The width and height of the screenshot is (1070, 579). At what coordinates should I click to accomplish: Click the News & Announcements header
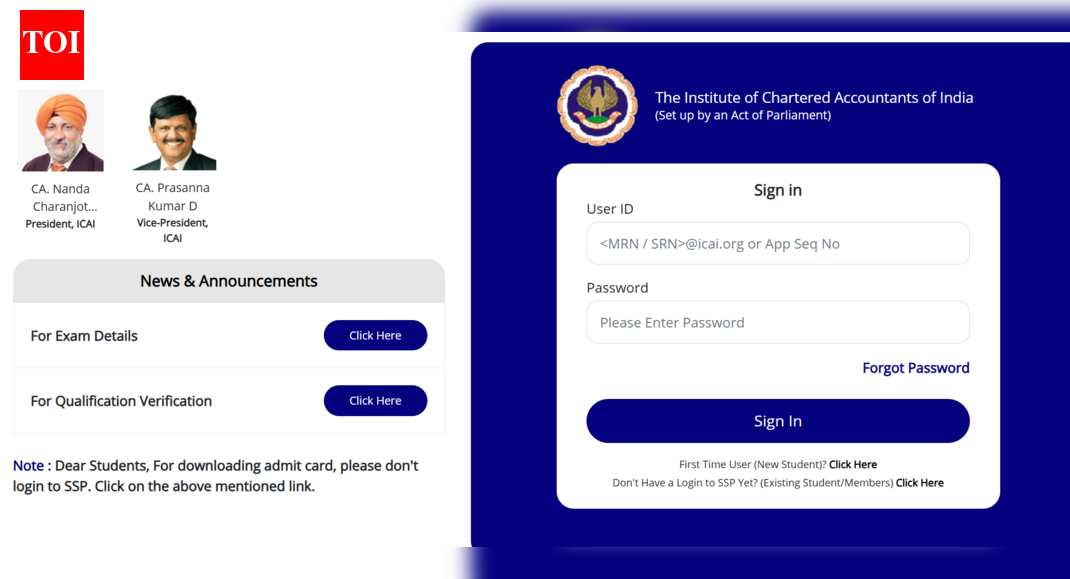click(x=228, y=281)
